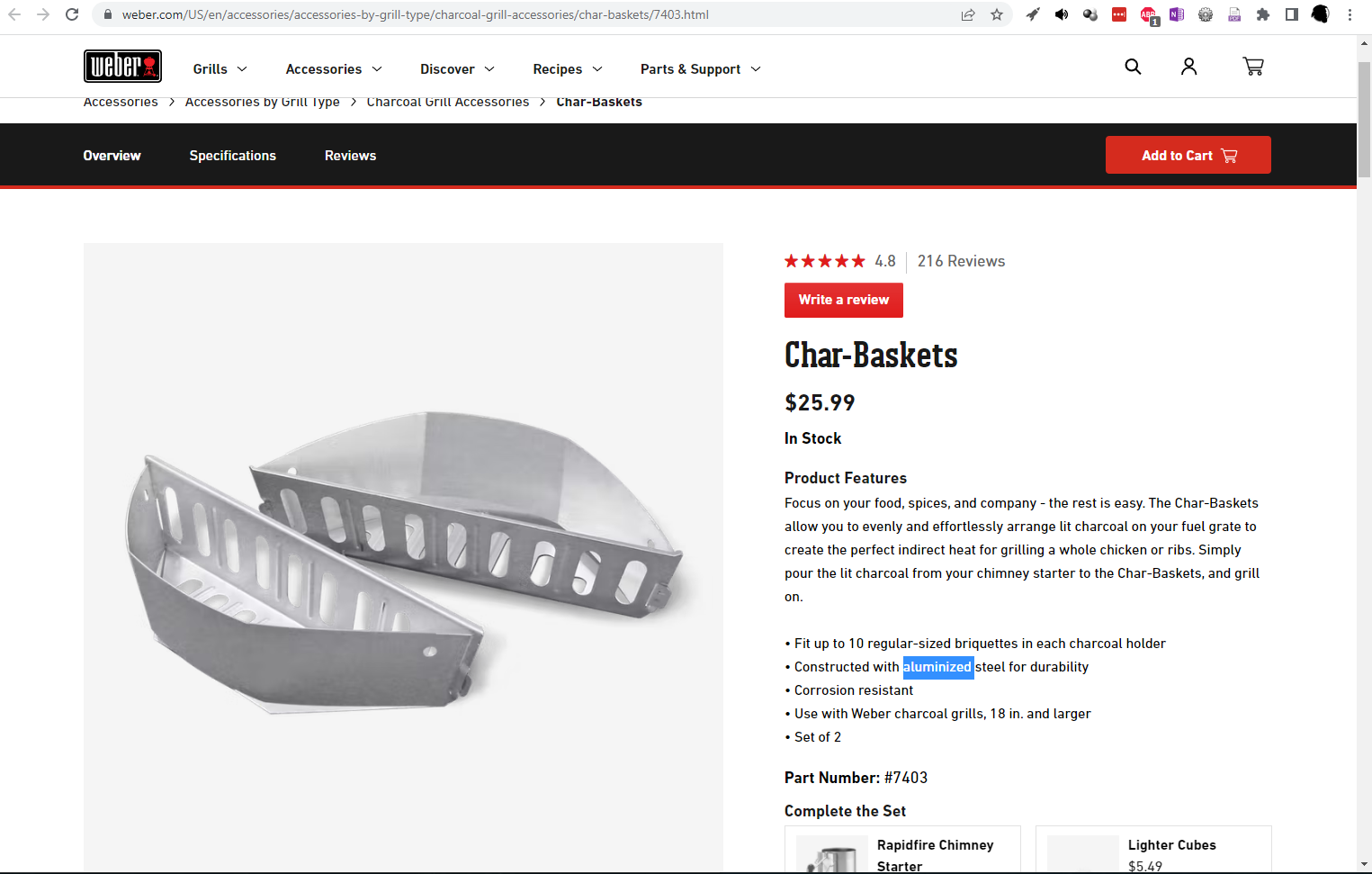Viewport: 1372px width, 874px height.
Task: Click the red Add to Cart button
Action: [x=1188, y=155]
